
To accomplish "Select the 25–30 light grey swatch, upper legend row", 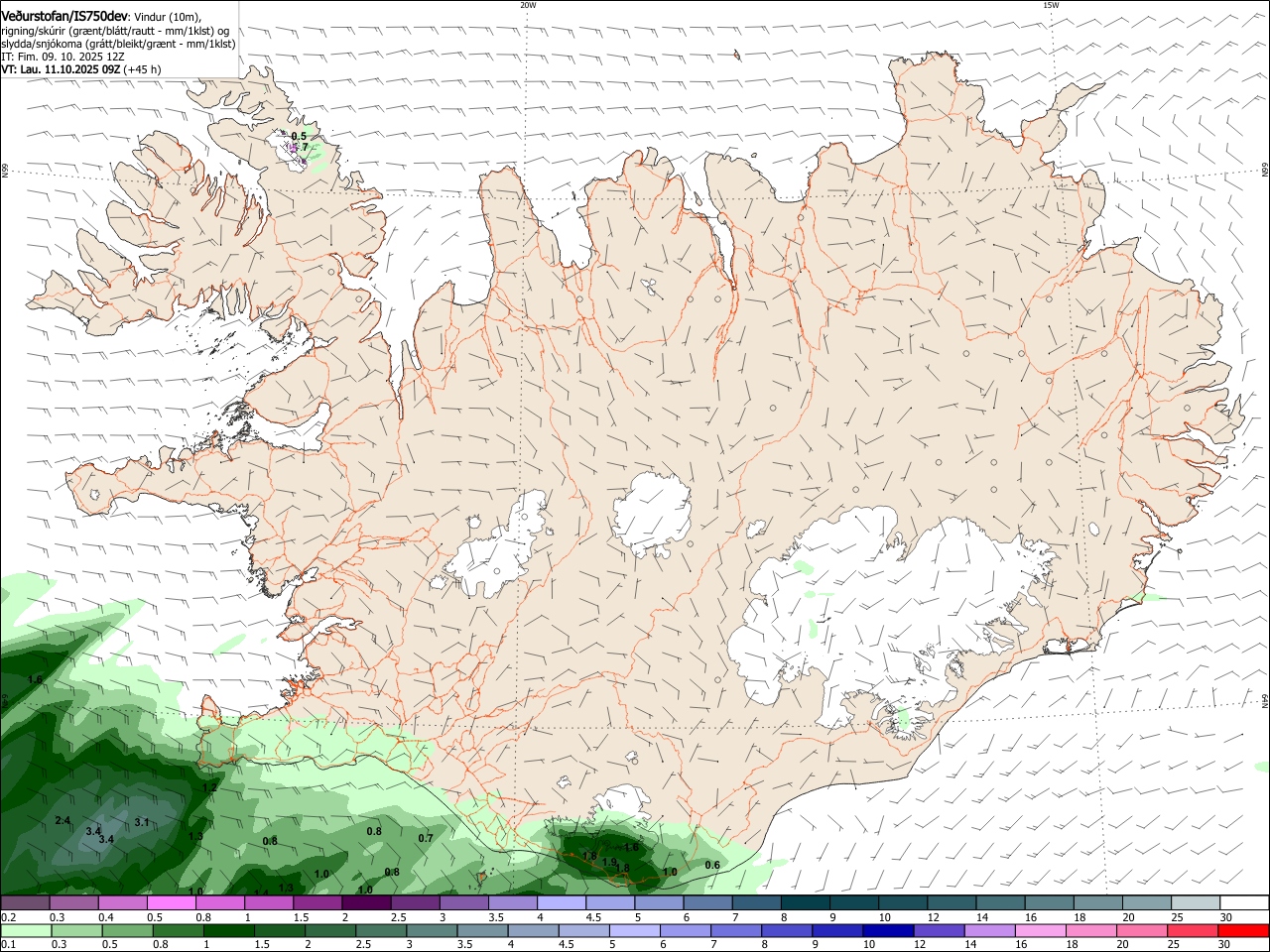I will pyautogui.click(x=1196, y=902).
